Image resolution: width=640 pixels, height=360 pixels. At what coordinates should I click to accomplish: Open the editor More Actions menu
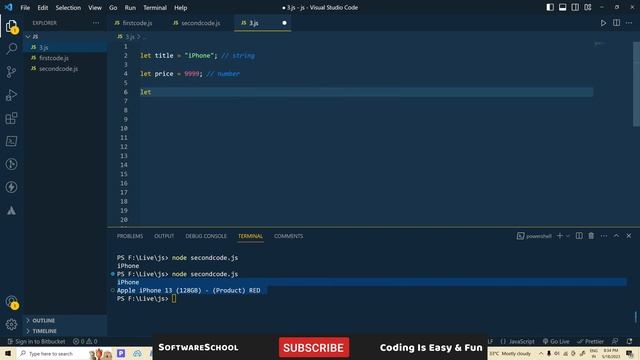coord(629,23)
